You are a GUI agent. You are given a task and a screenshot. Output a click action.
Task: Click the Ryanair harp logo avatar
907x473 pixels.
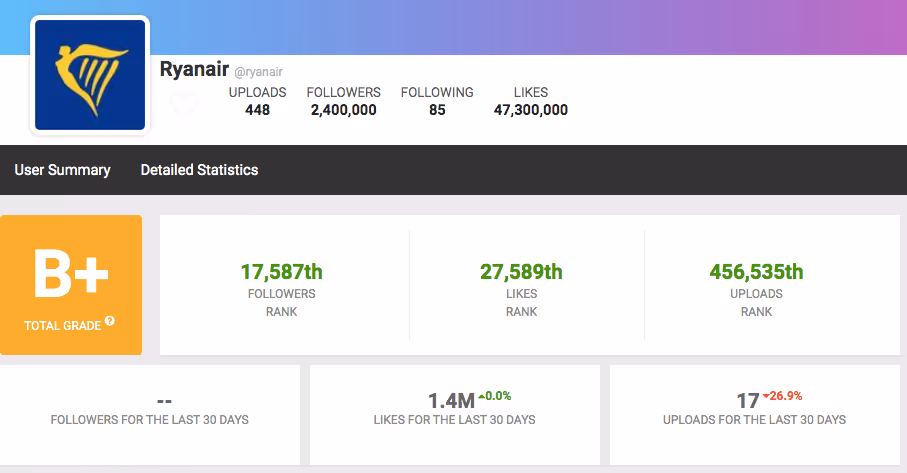[x=90, y=75]
